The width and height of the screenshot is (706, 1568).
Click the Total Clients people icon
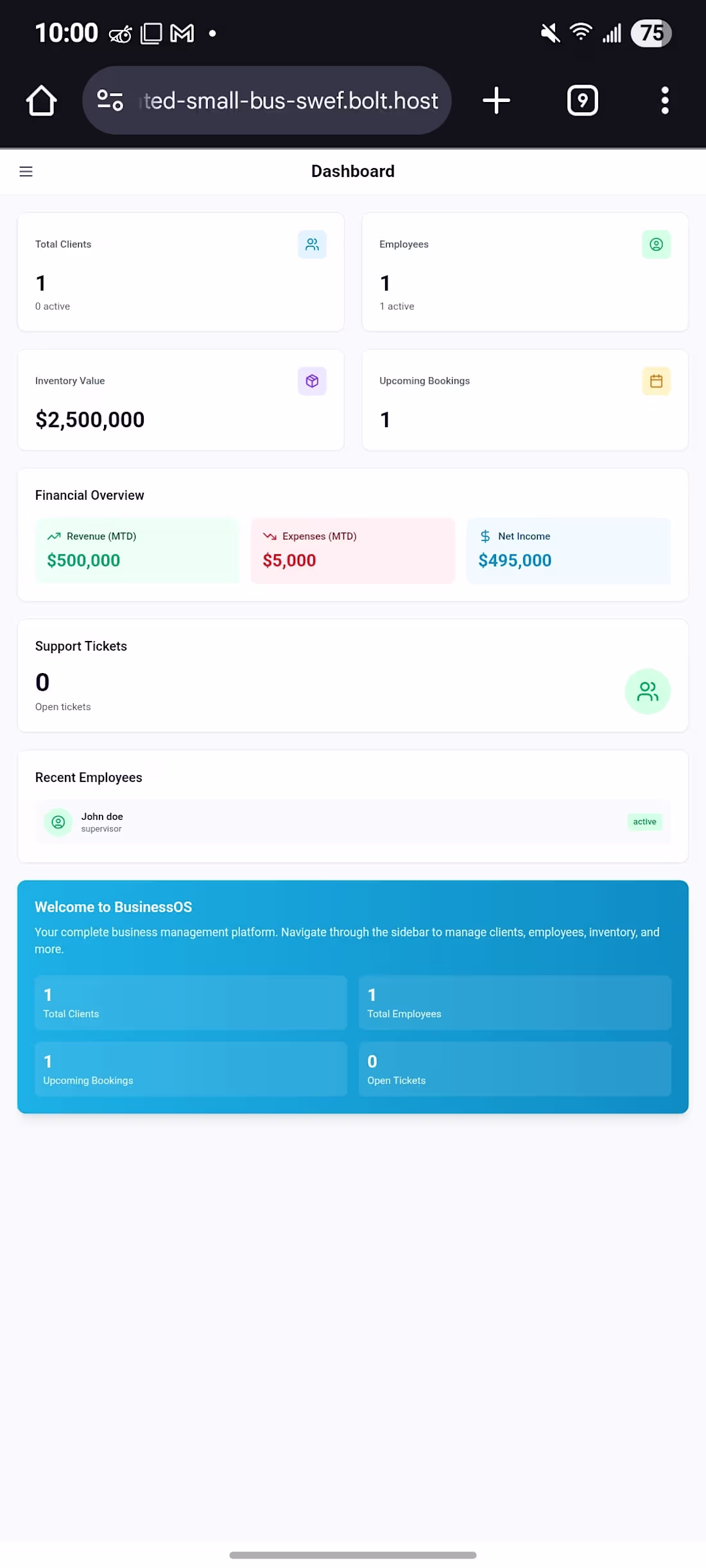point(312,244)
